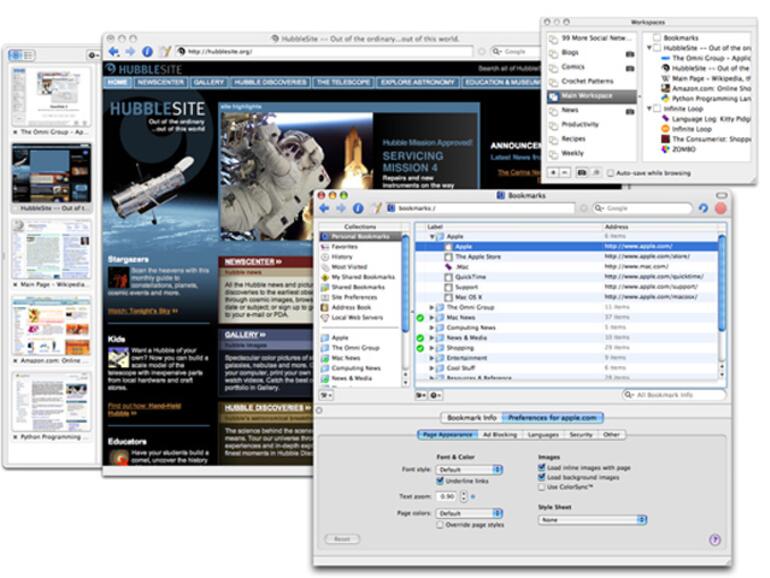This screenshot has width=770, height=578.
Task: Check the box beside Bookmarks in Workspaces
Action: pos(657,38)
